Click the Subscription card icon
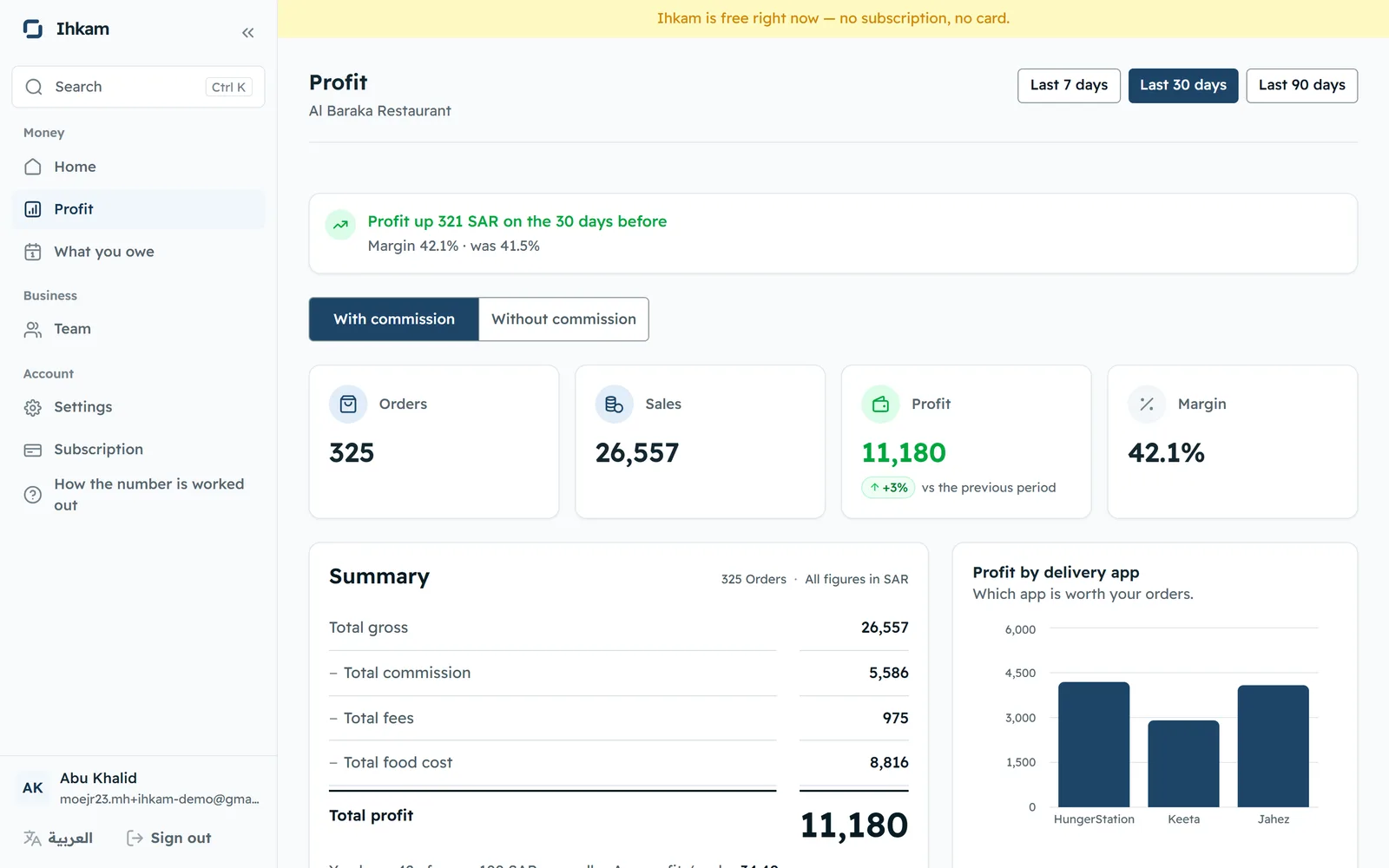 point(33,450)
